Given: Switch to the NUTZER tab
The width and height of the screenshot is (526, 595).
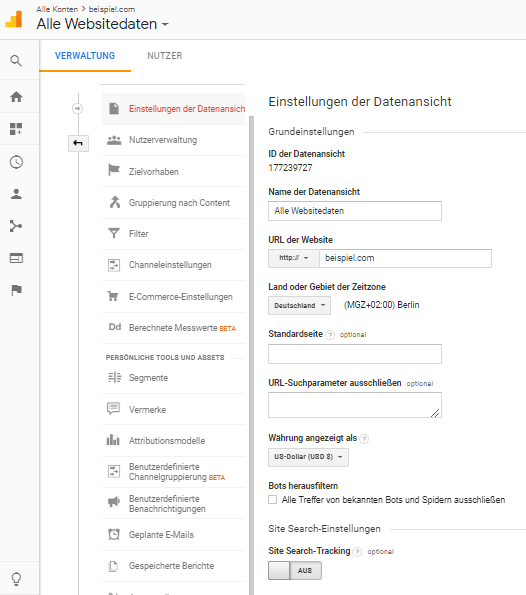Looking at the screenshot, I should [x=165, y=56].
